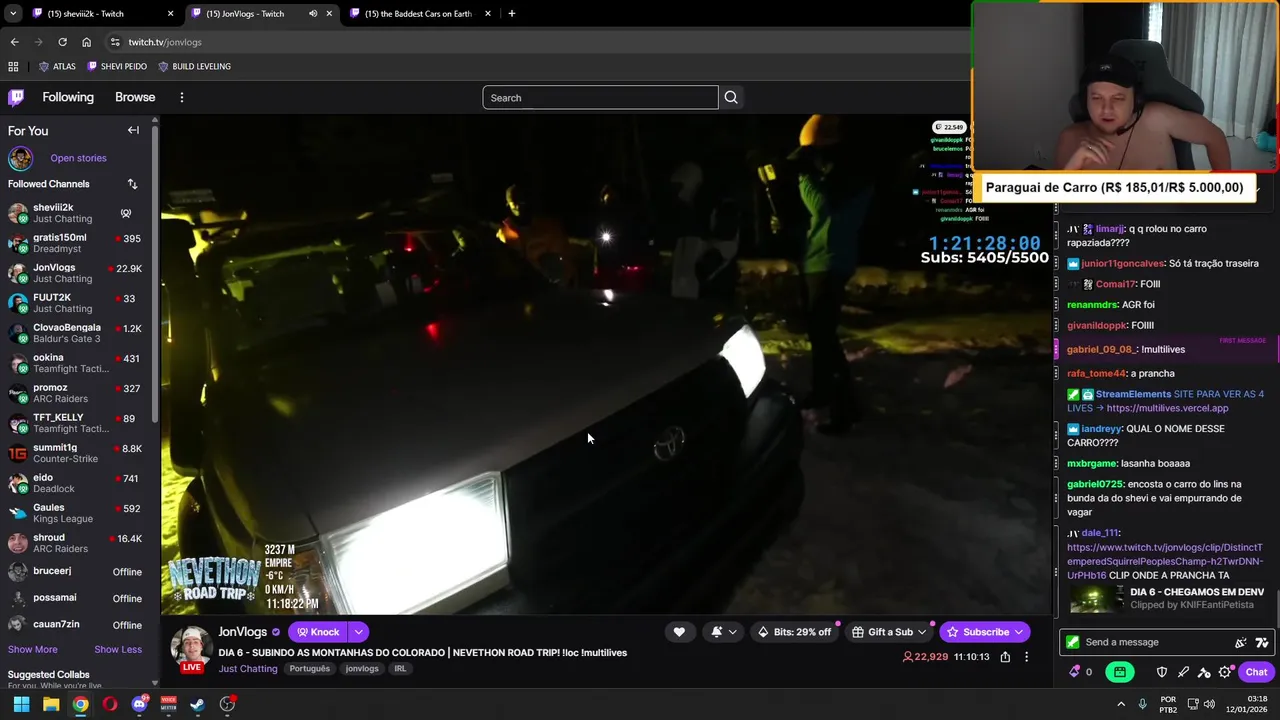Viewport: 1280px width, 720px height.
Task: Expand the Knock options arrow
Action: pyautogui.click(x=358, y=632)
